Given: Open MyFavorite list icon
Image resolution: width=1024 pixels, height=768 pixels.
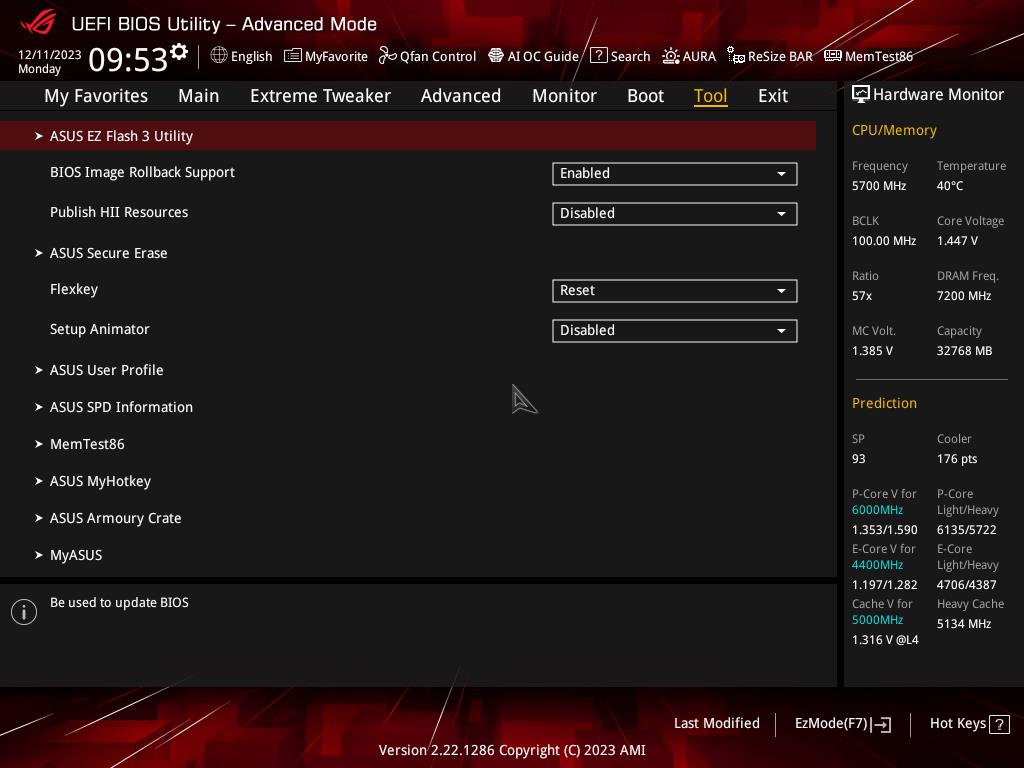Looking at the screenshot, I should tap(293, 56).
